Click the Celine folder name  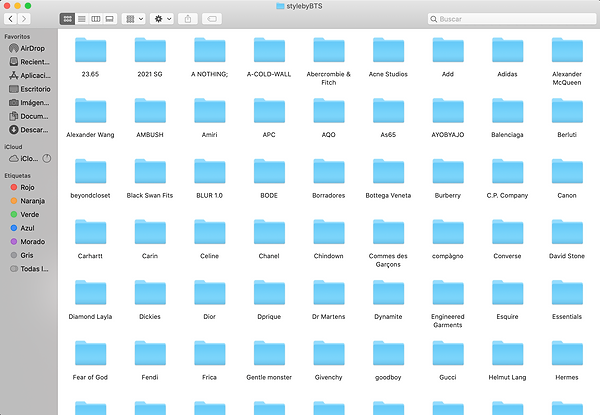pyautogui.click(x=210, y=256)
